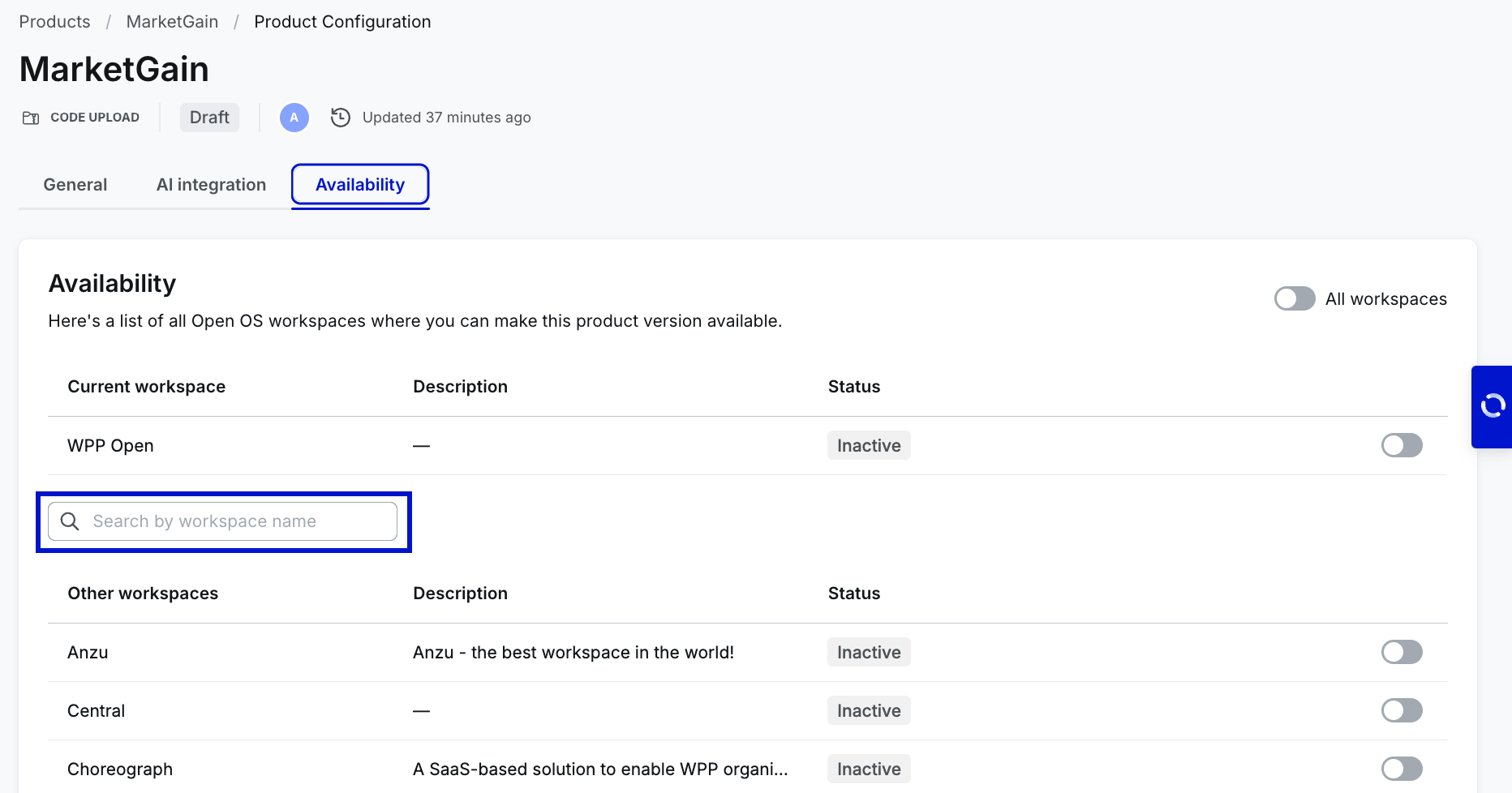The width and height of the screenshot is (1512, 793).
Task: Click the update history clock icon
Action: coord(341,118)
